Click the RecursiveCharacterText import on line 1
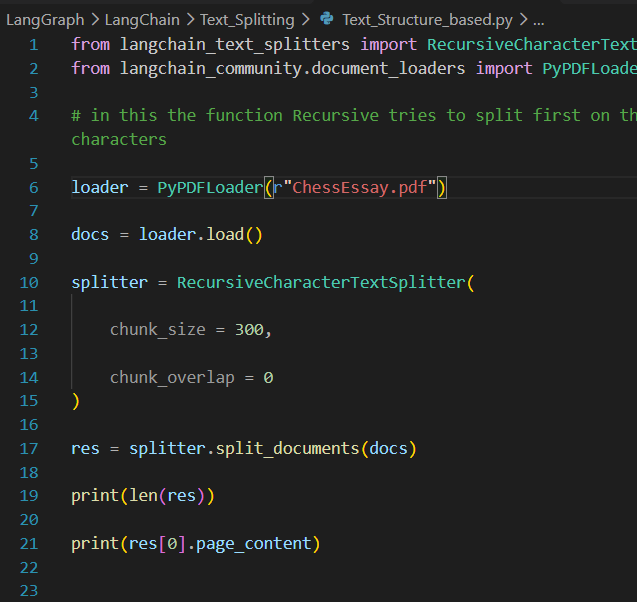The width and height of the screenshot is (637, 602). coord(532,45)
